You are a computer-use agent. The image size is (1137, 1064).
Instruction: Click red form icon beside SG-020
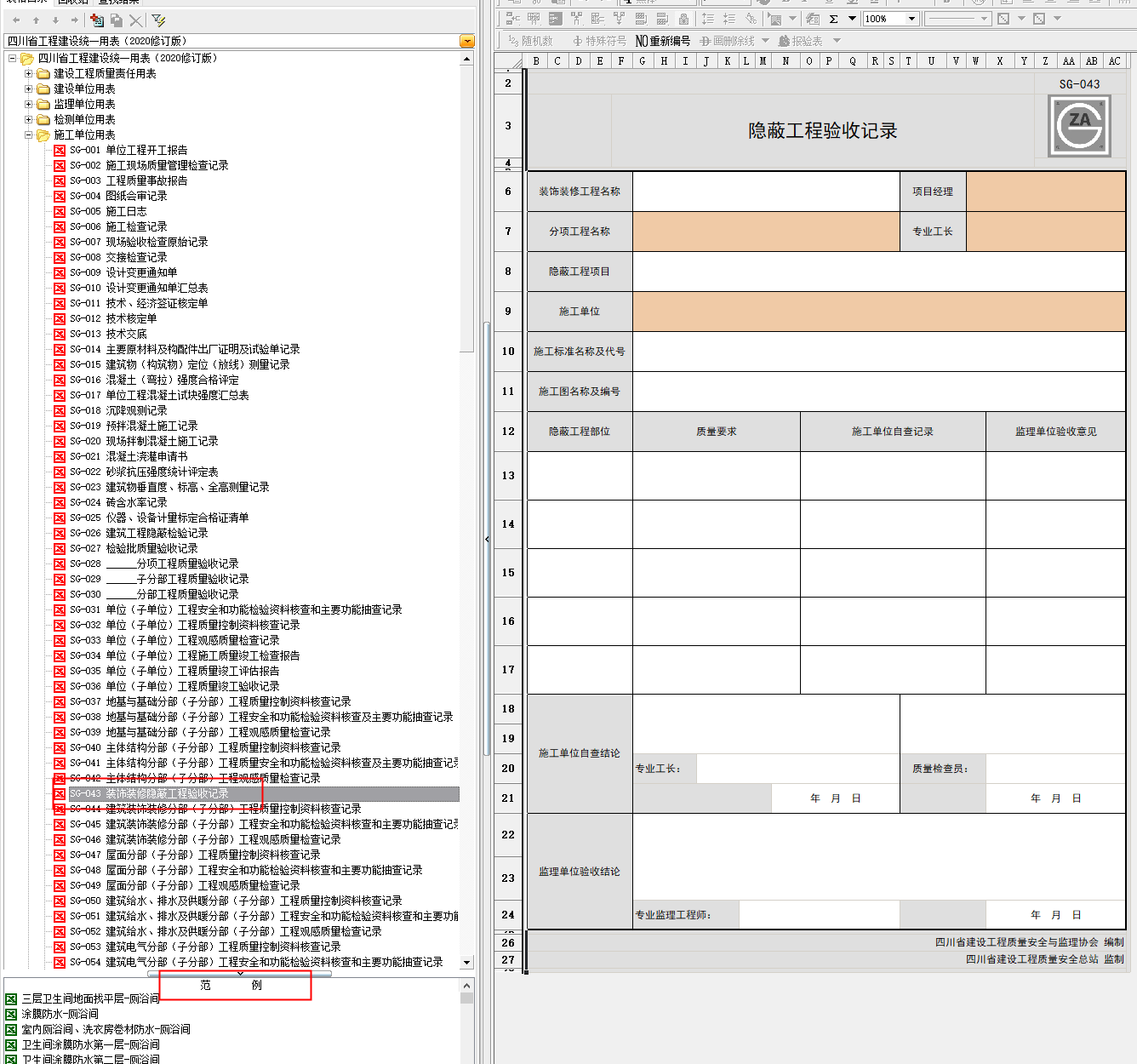coord(60,441)
